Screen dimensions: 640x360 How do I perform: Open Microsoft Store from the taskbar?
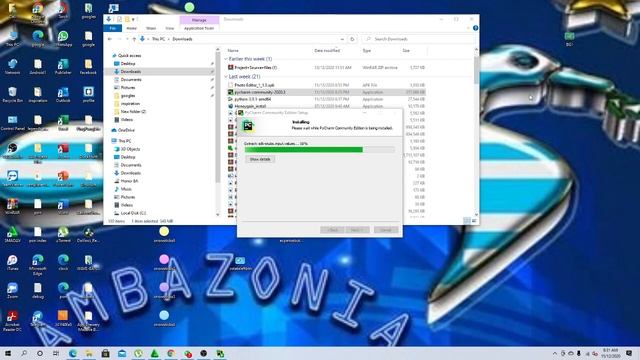[x=105, y=353]
